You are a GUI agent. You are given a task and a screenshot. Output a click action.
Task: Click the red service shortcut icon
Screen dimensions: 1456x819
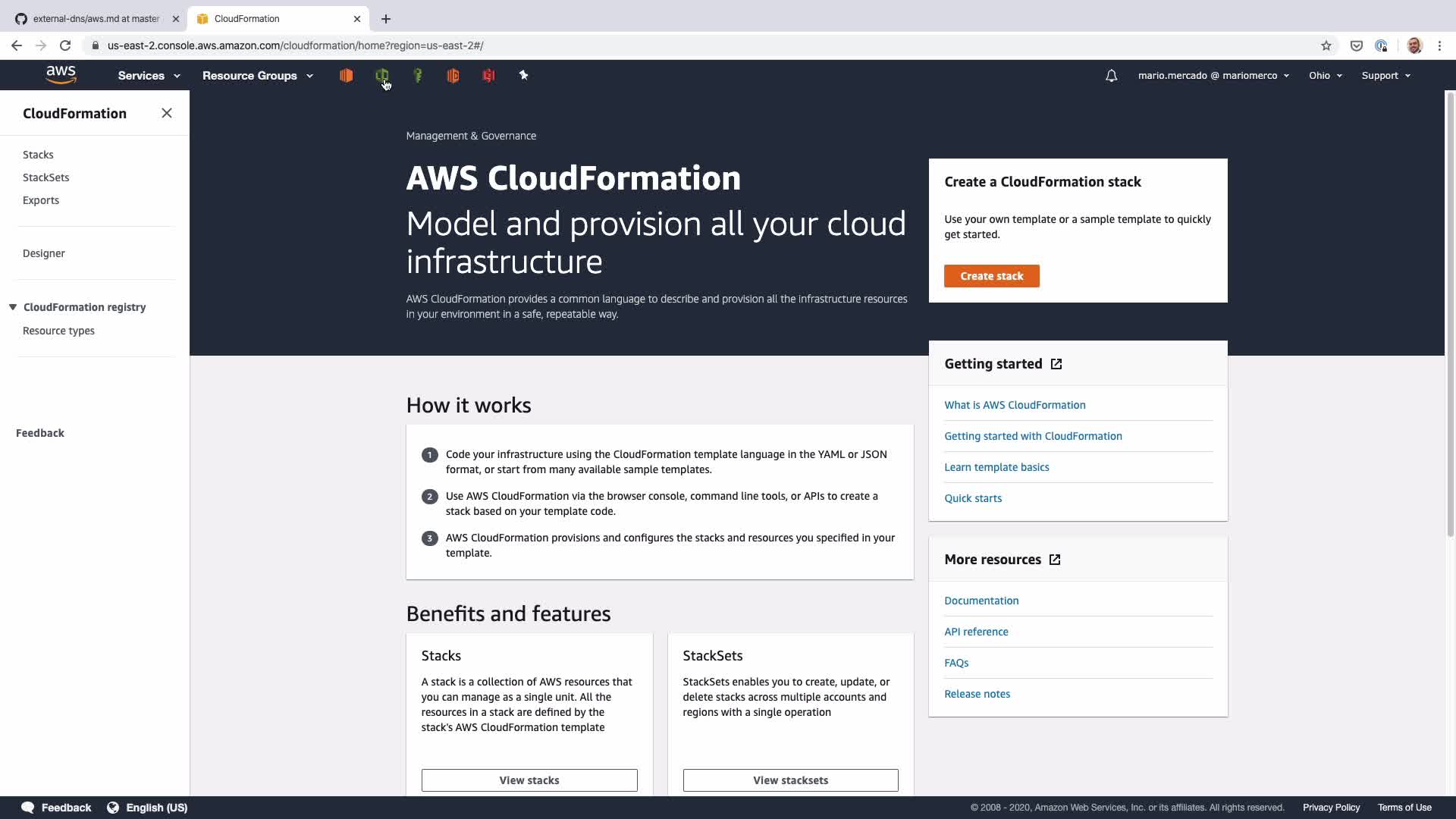[488, 75]
